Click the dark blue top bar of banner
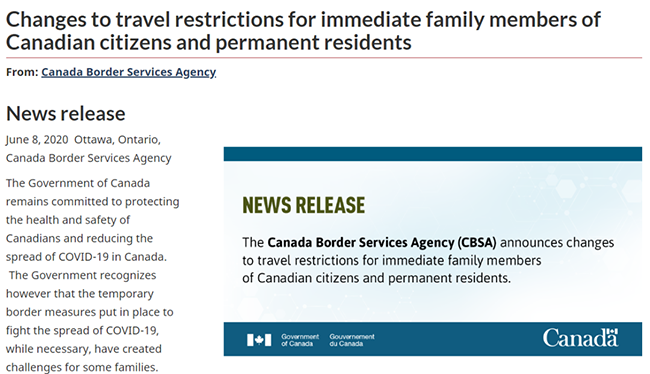Image resolution: width=650 pixels, height=374 pixels. [433, 154]
